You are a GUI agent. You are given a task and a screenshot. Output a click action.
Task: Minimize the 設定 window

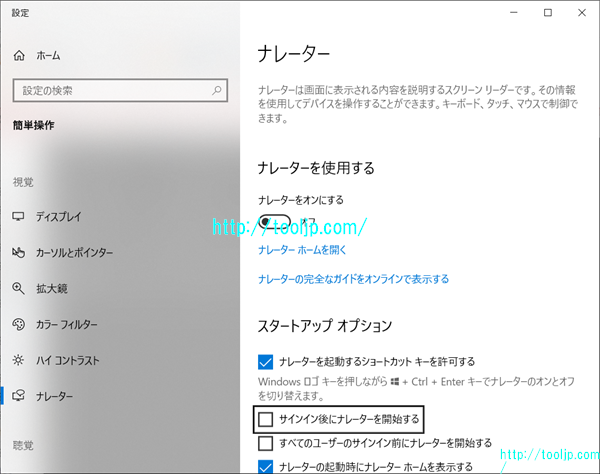(514, 13)
